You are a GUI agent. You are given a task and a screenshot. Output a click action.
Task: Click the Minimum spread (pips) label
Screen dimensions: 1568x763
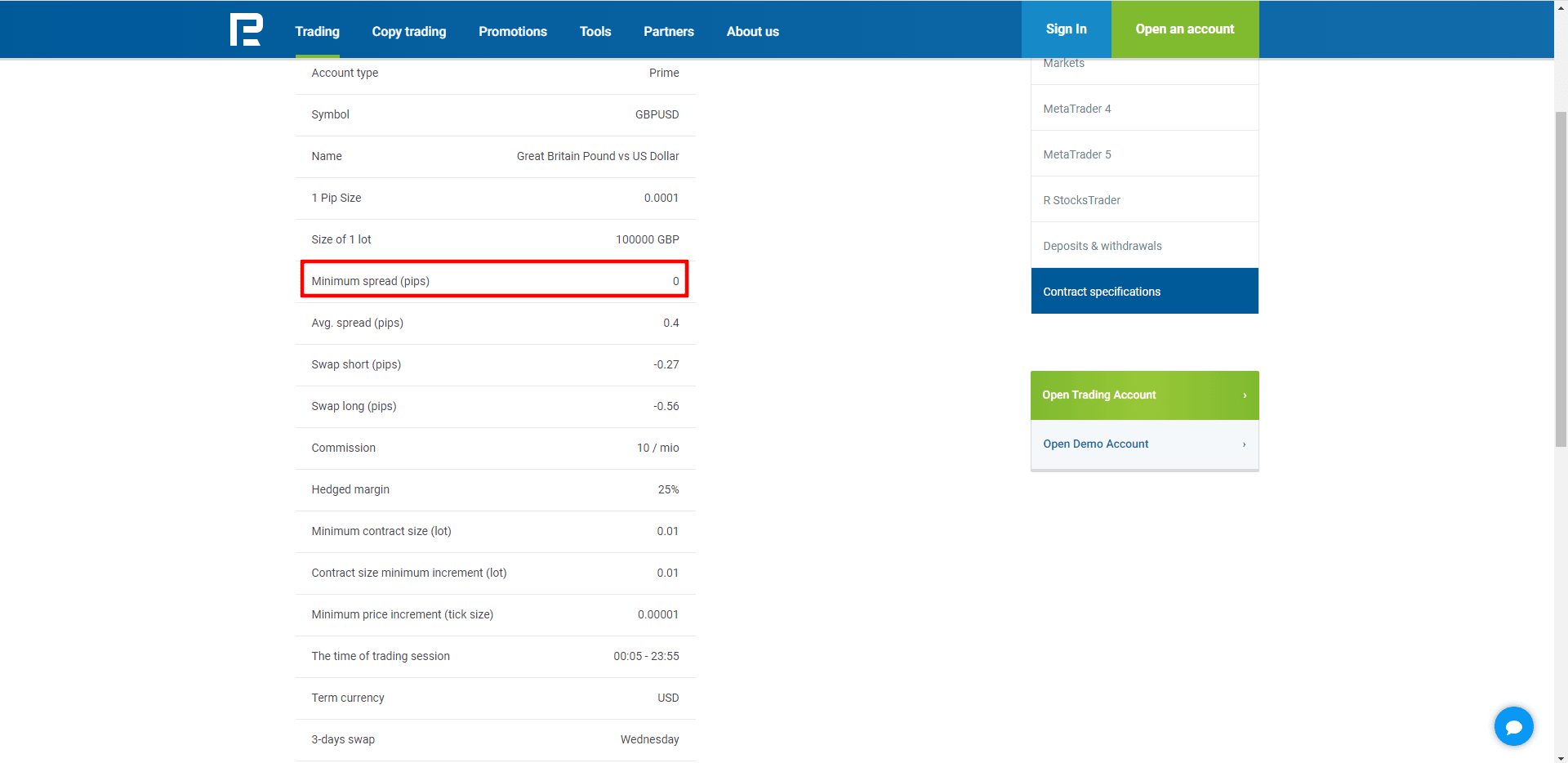click(x=371, y=281)
